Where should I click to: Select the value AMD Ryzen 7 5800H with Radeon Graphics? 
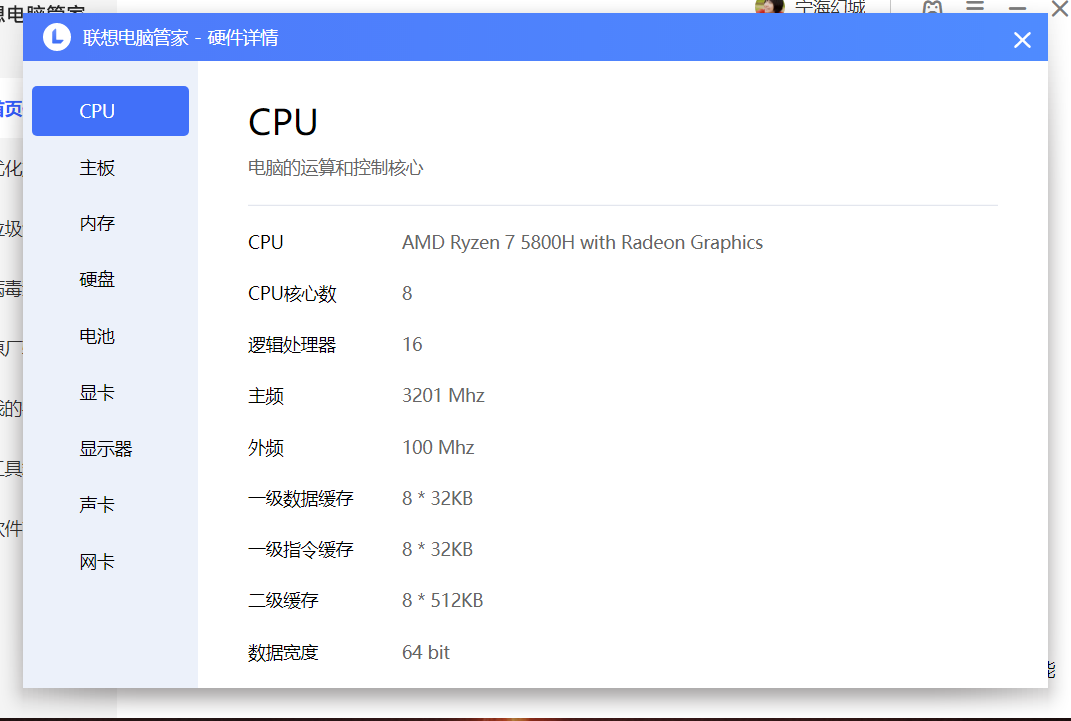[582, 242]
